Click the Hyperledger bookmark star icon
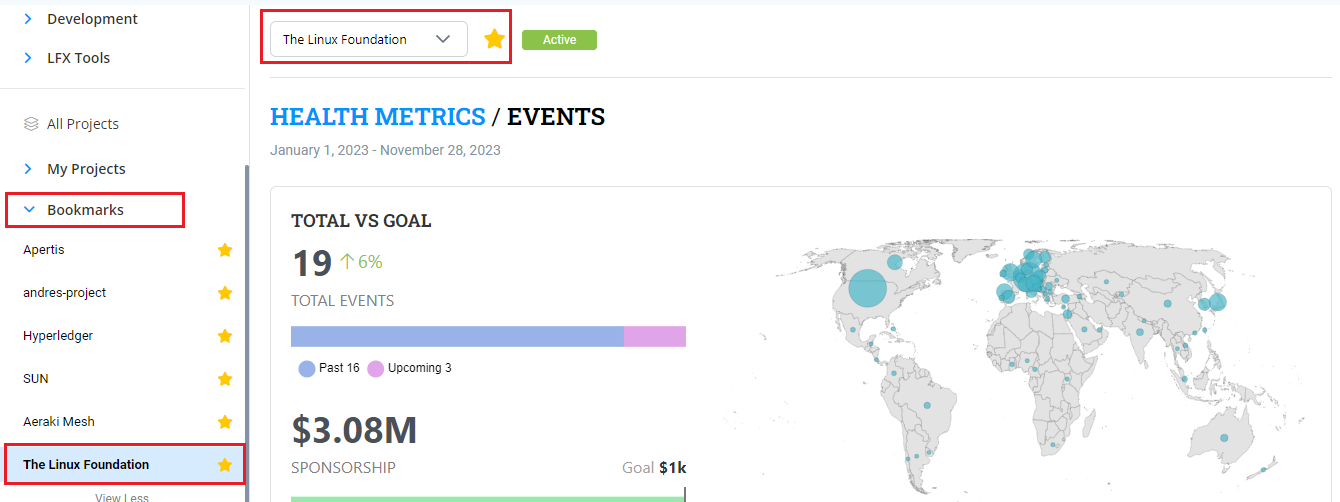The height and width of the screenshot is (502, 1340). tap(225, 336)
